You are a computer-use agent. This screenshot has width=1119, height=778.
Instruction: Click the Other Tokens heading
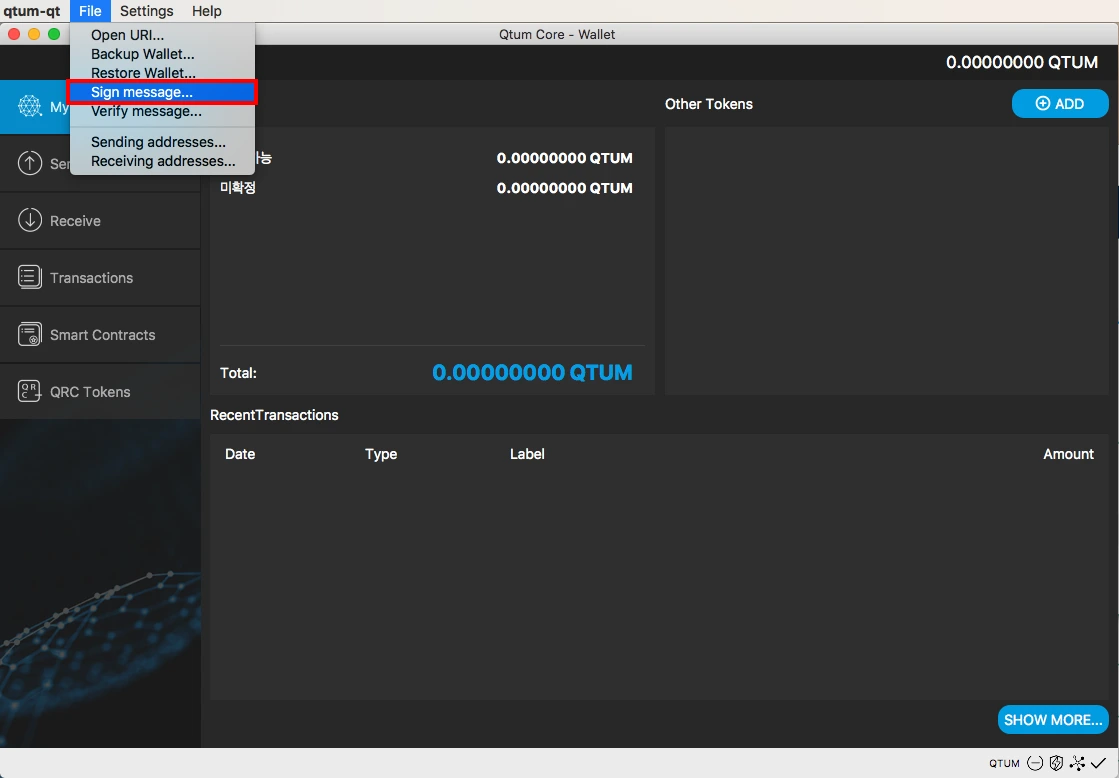tap(709, 104)
